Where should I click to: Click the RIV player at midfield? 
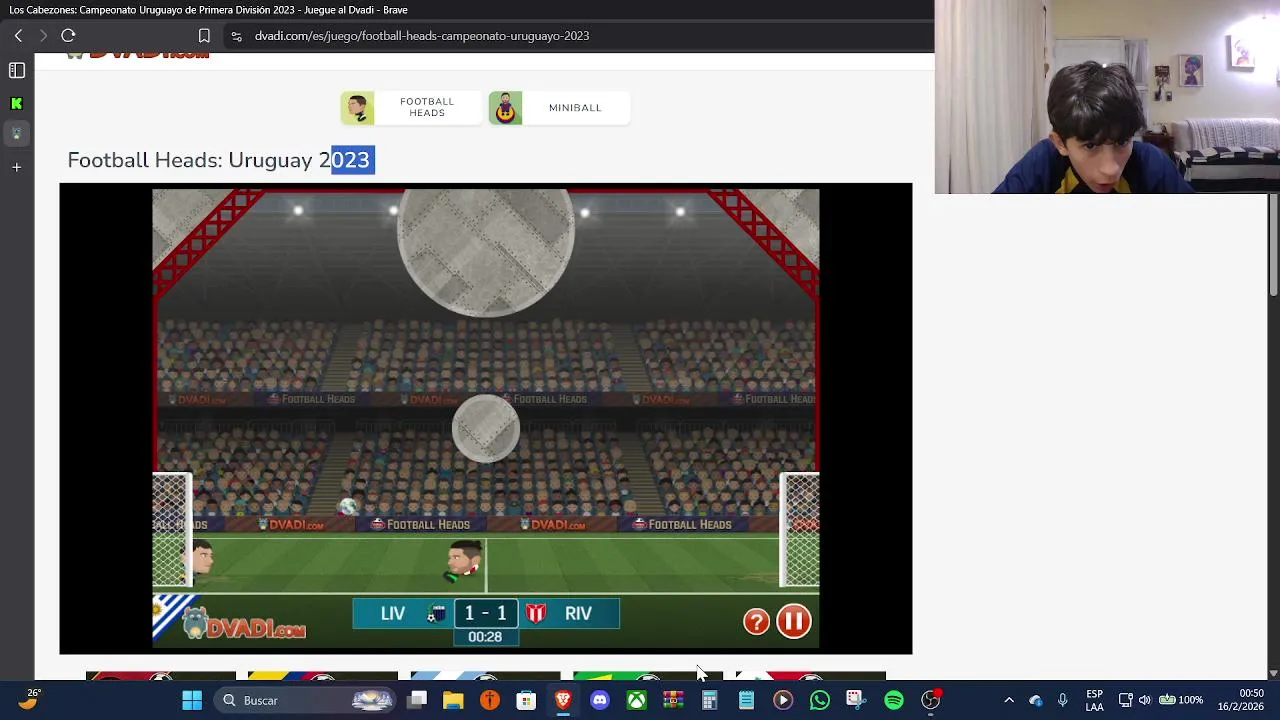pyautogui.click(x=463, y=560)
